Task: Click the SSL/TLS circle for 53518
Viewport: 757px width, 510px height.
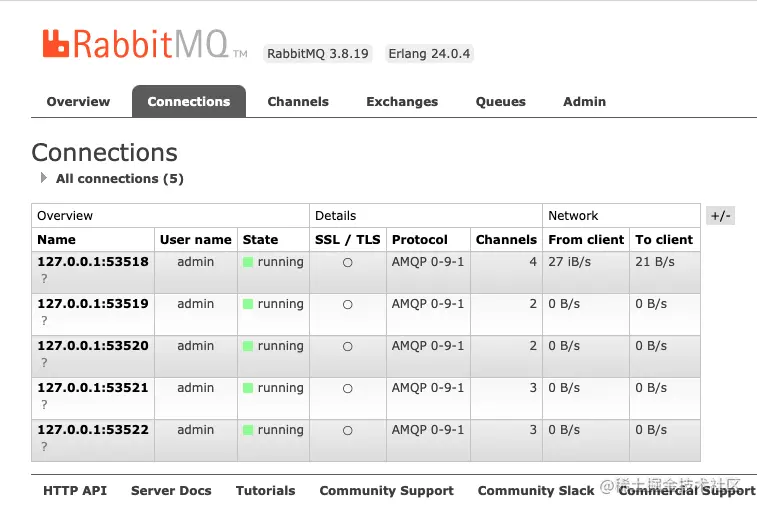Action: (348, 263)
